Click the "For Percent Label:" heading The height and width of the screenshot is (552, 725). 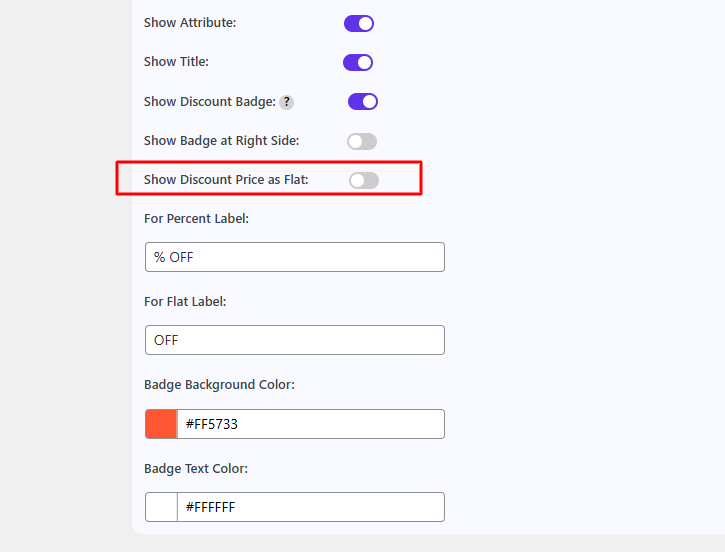[x=196, y=218]
